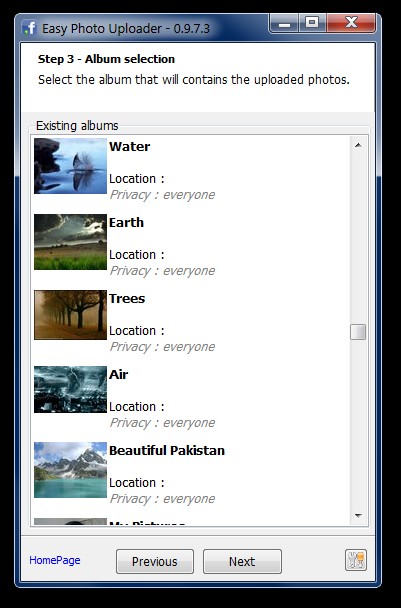
Task: Select the Air album thumbnail
Action: (x=70, y=389)
